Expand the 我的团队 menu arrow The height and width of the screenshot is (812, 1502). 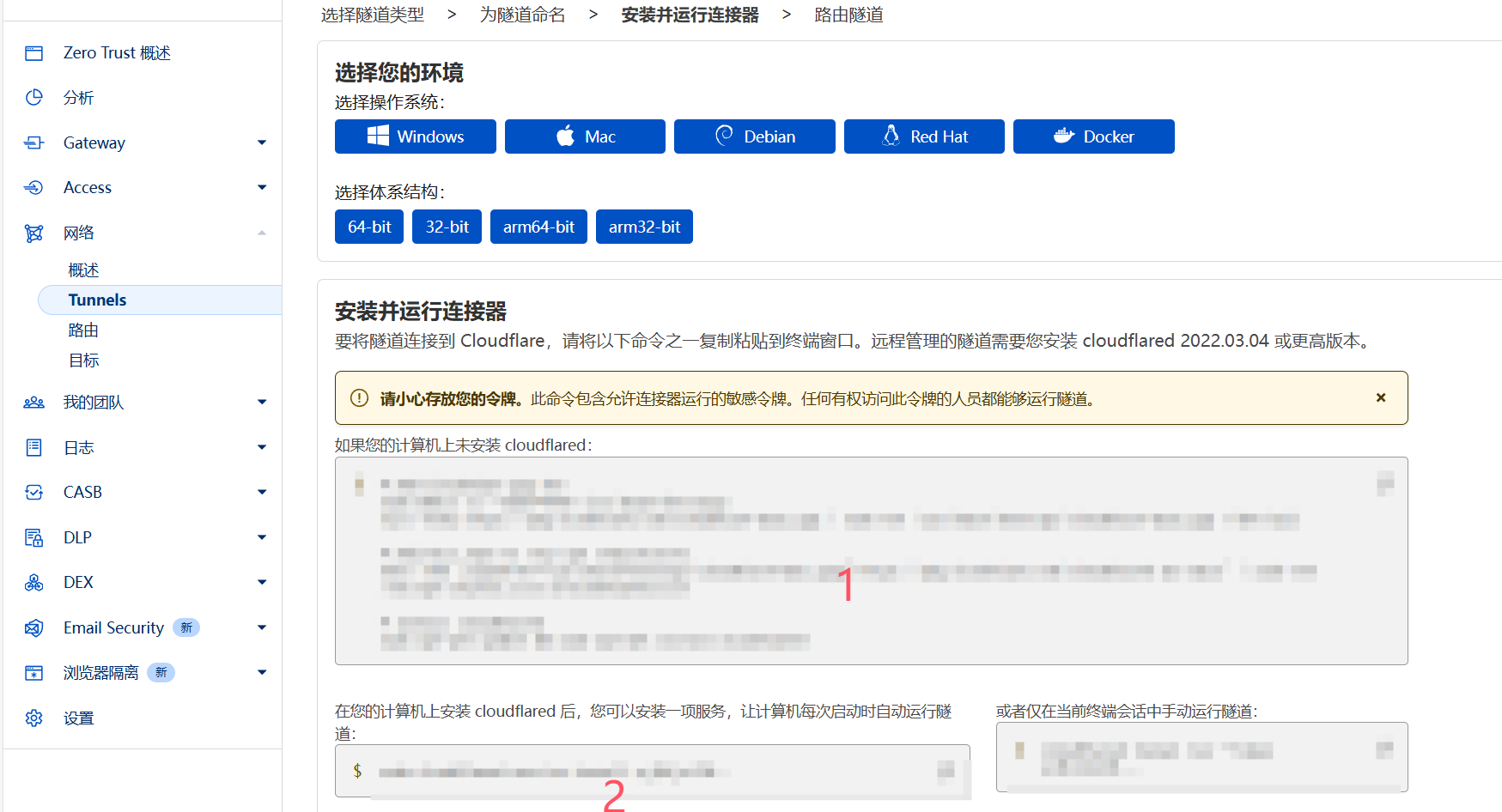point(262,402)
